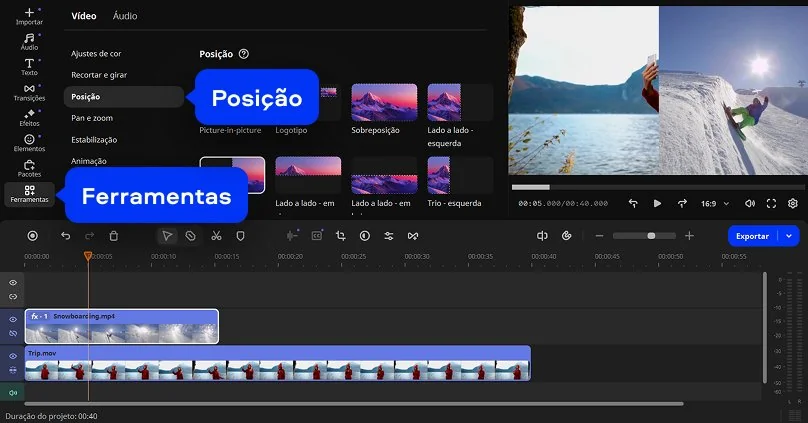Click the undo arrow in timeline toolbar
The width and height of the screenshot is (808, 423).
tap(66, 236)
